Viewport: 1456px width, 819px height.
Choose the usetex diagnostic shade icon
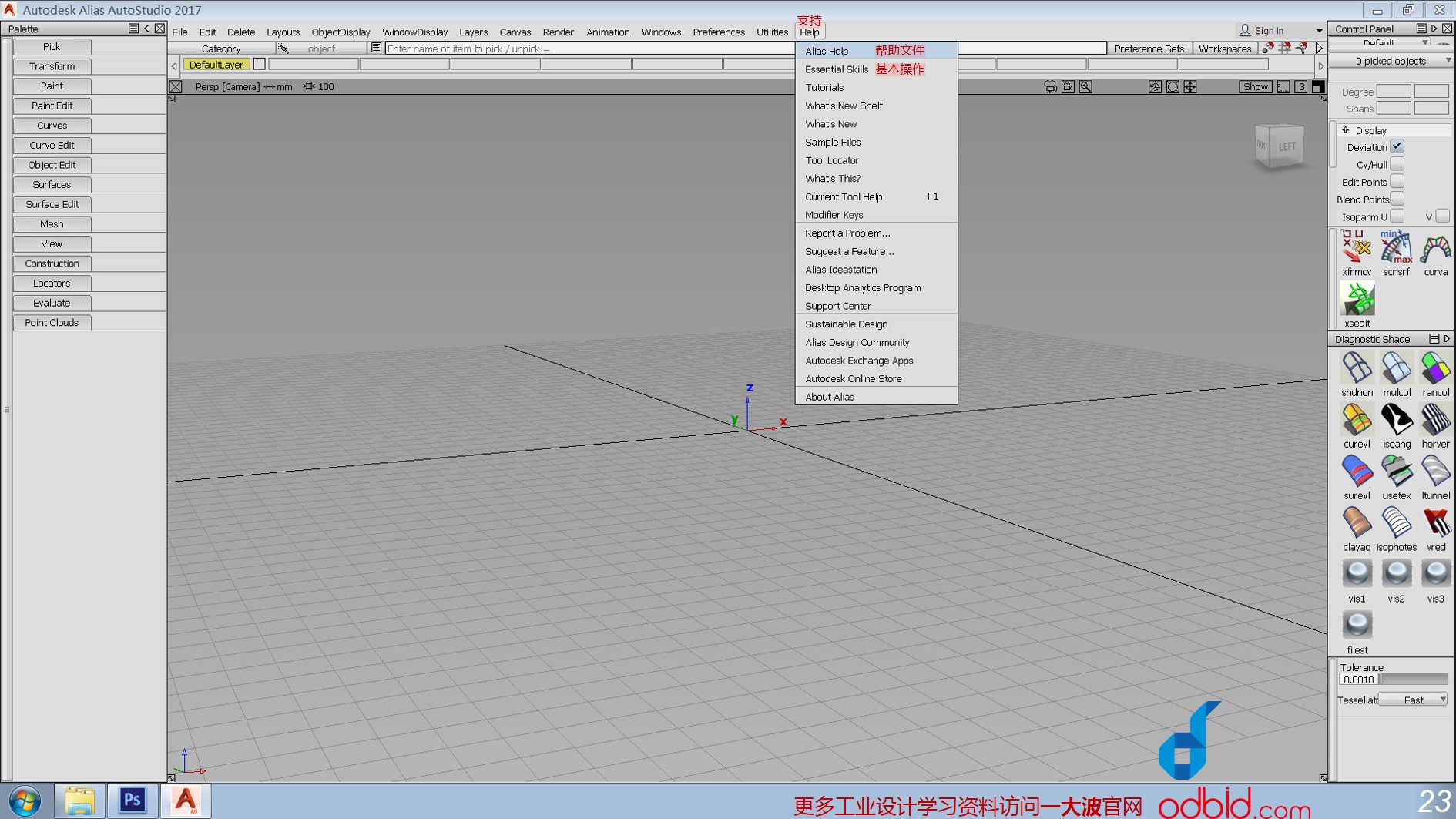1396,472
